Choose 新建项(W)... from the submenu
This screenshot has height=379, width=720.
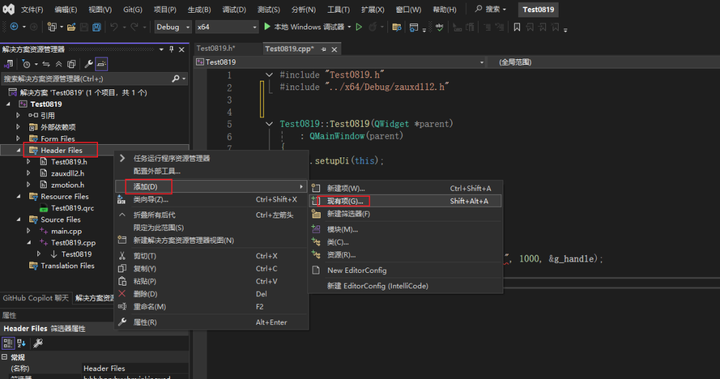pos(405,188)
